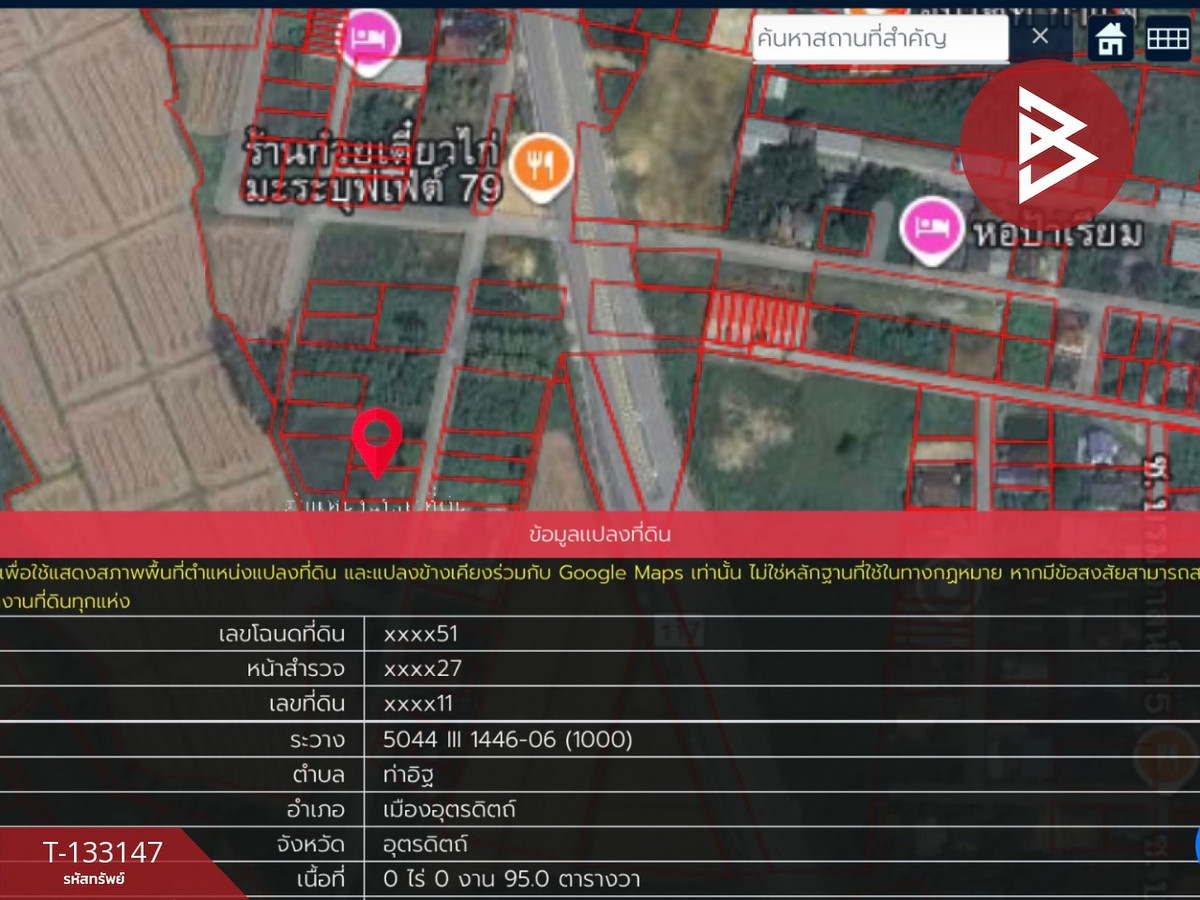Focus the ค้นหาสถานที่สำคัญ search field
The width and height of the screenshot is (1200, 900).
[x=880, y=39]
